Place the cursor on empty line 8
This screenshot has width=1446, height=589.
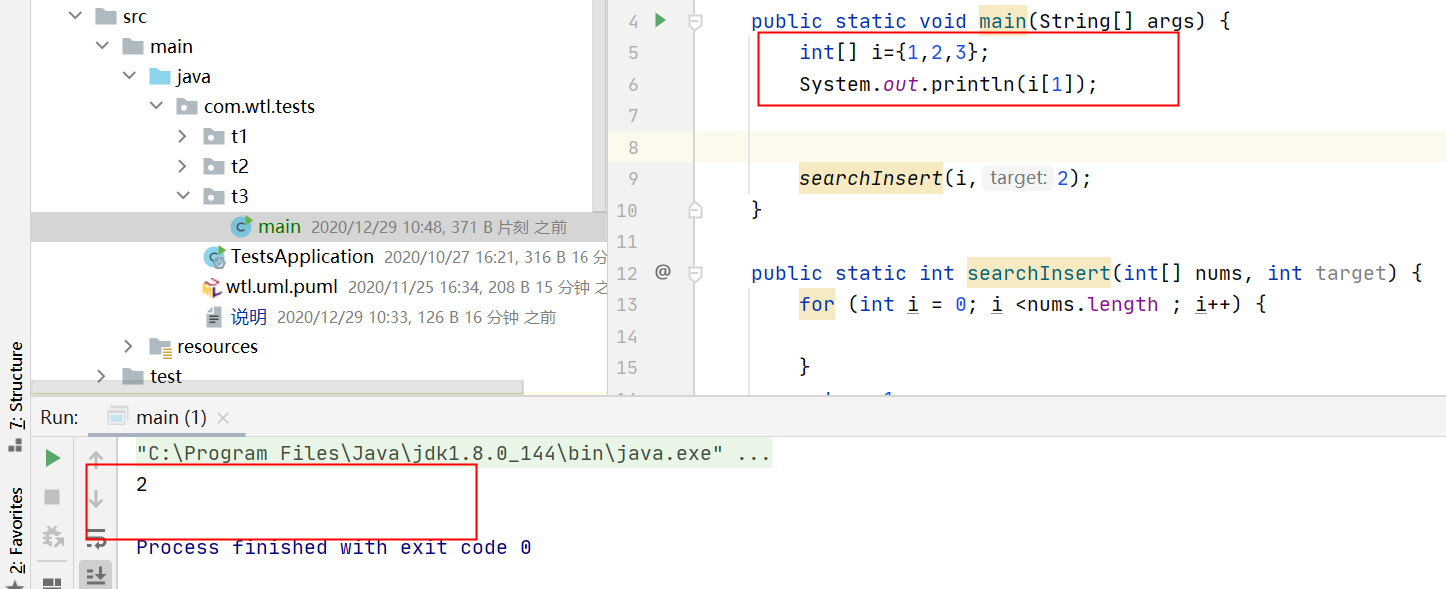tap(1070, 147)
